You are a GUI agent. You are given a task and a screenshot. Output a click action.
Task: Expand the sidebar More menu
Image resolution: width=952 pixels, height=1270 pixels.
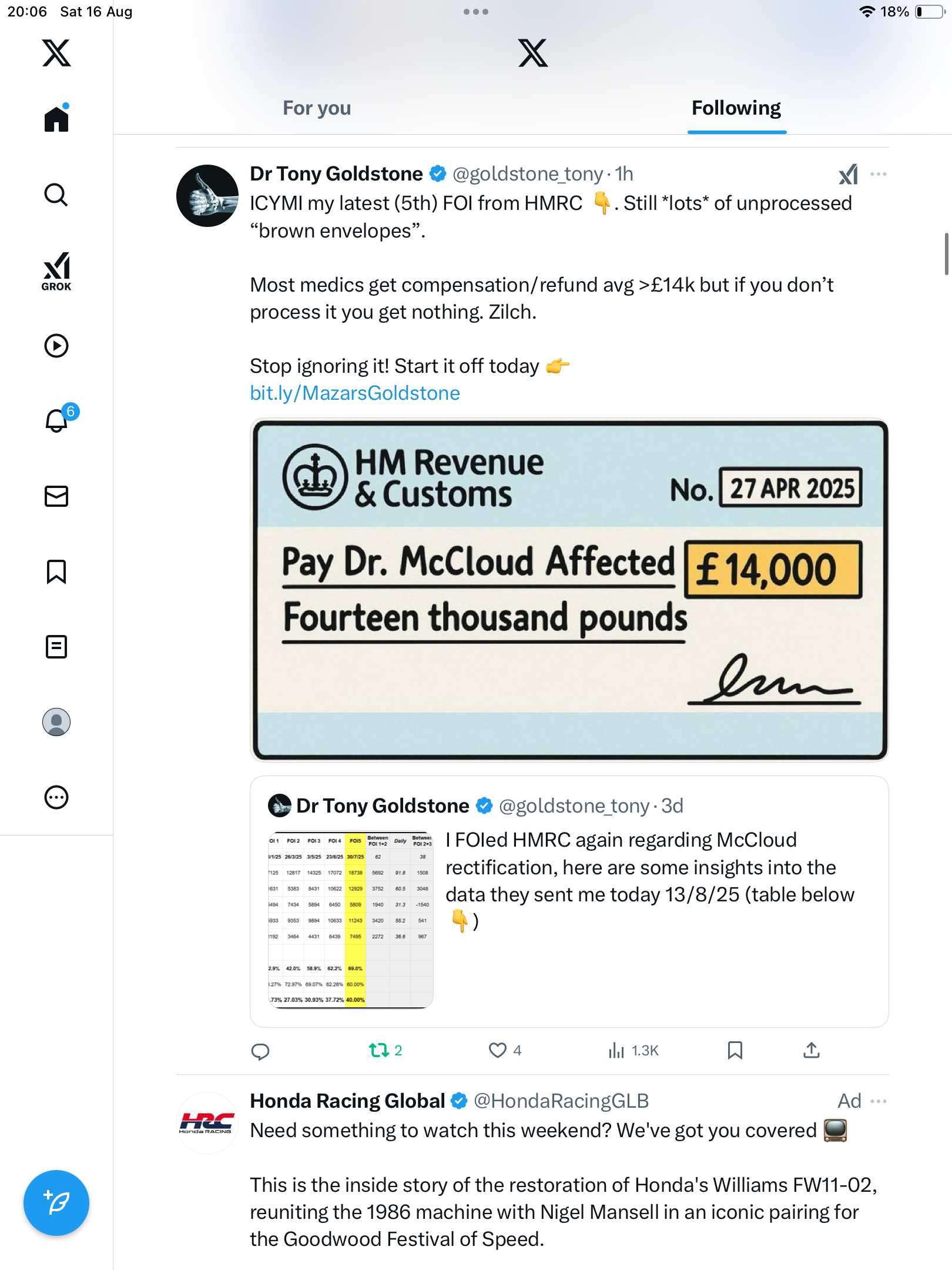pyautogui.click(x=56, y=797)
